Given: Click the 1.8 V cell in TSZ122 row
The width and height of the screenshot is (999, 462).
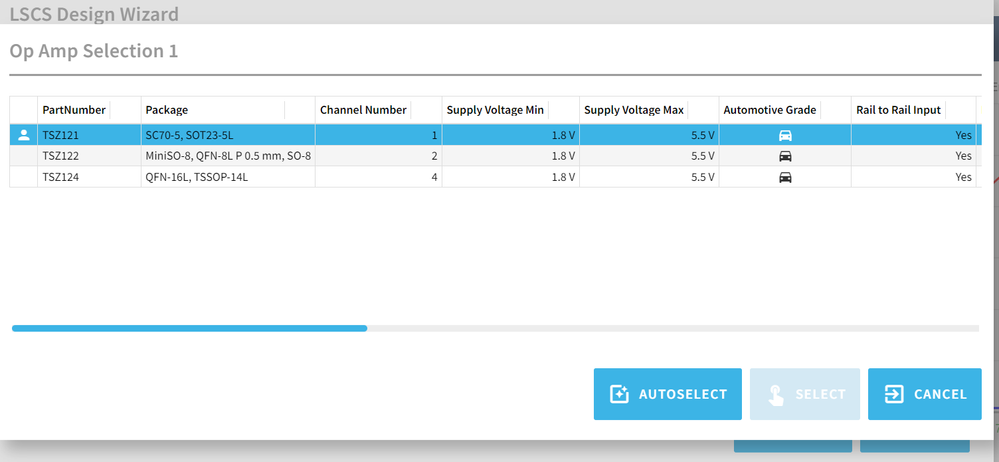Looking at the screenshot, I should [x=511, y=156].
